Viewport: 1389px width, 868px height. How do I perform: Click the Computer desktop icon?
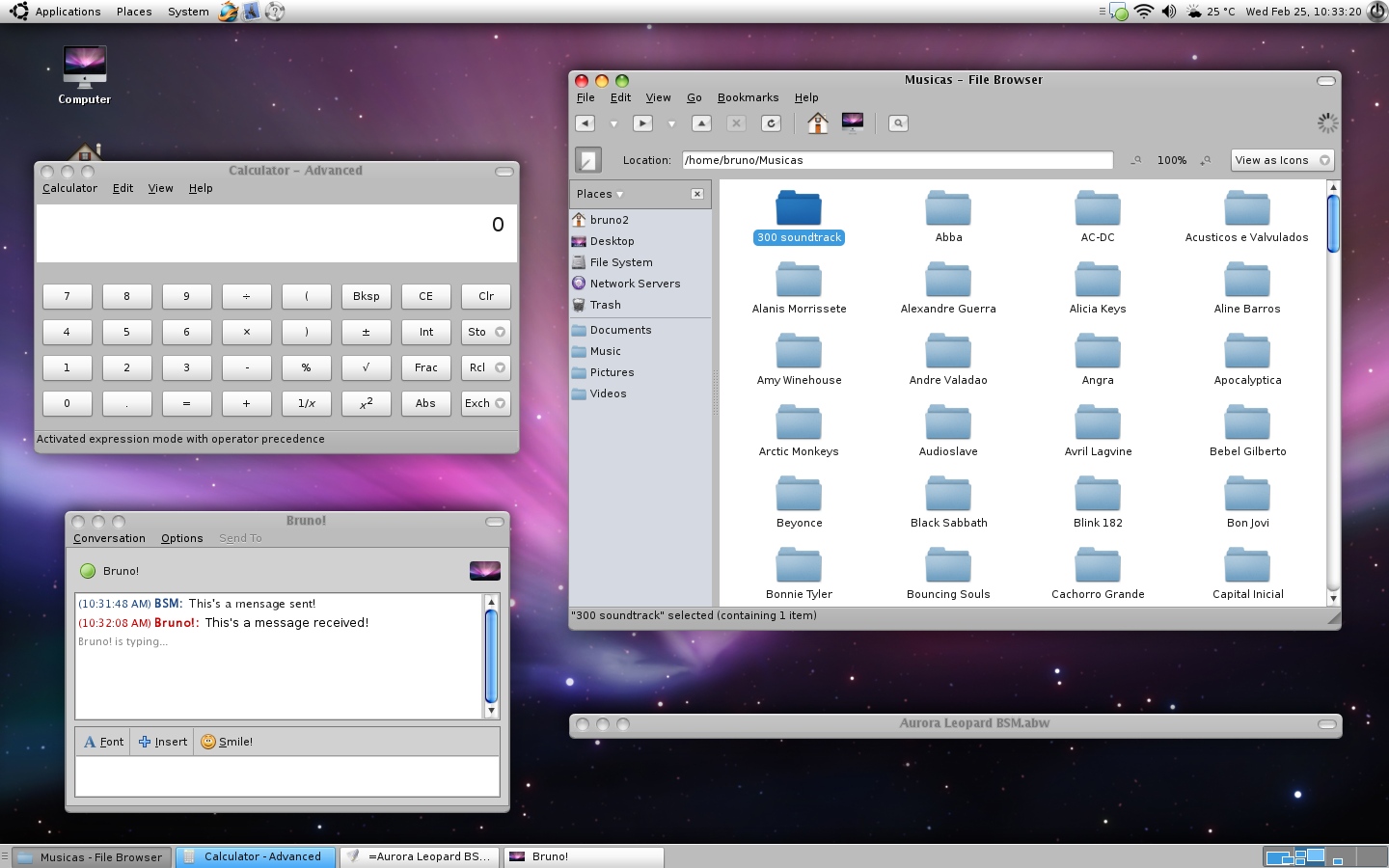(85, 75)
